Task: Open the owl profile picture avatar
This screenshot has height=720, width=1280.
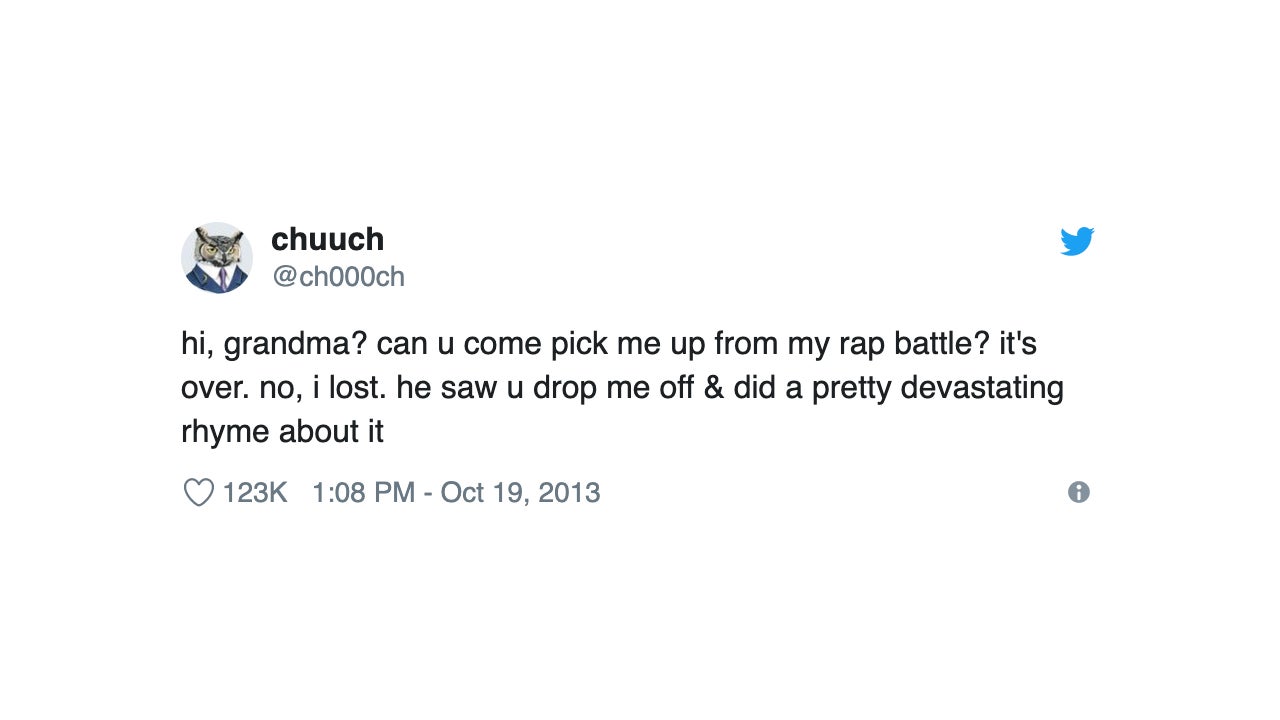Action: [x=217, y=258]
